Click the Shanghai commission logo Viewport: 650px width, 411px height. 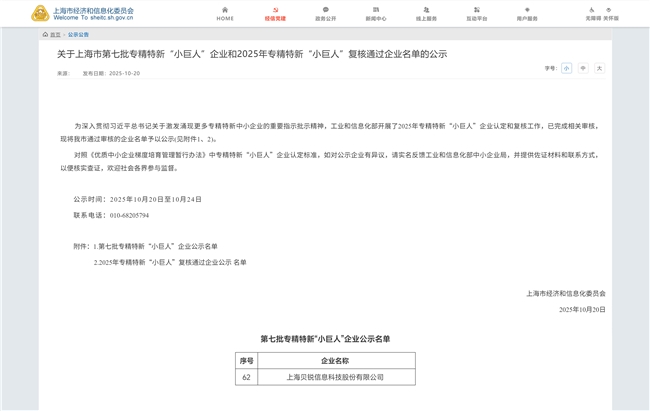(x=80, y=13)
